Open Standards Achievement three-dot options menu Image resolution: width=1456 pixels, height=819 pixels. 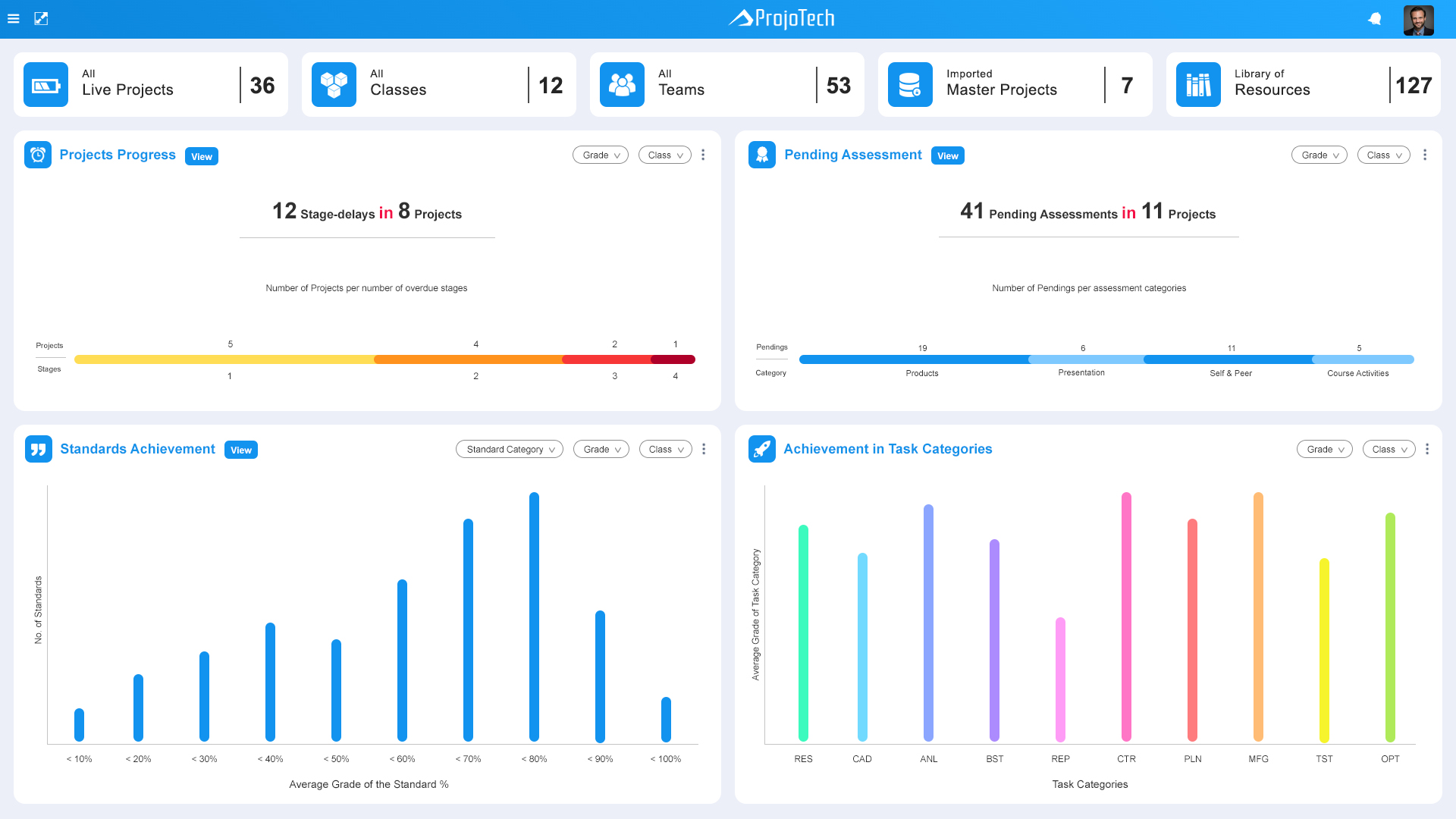click(704, 449)
